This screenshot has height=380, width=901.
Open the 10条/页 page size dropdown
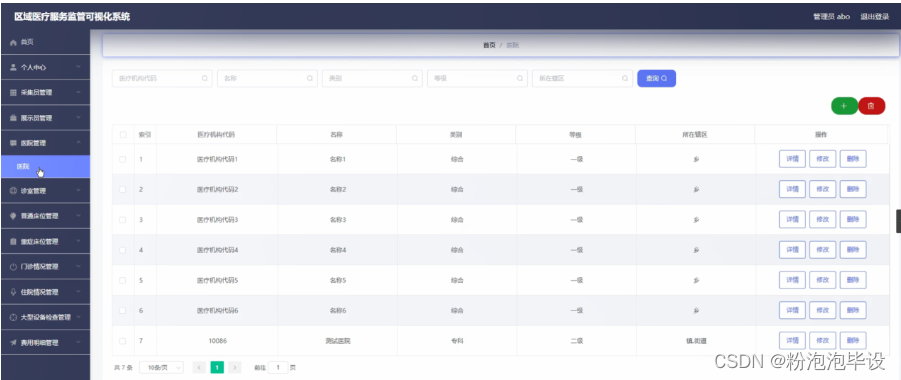[162, 367]
